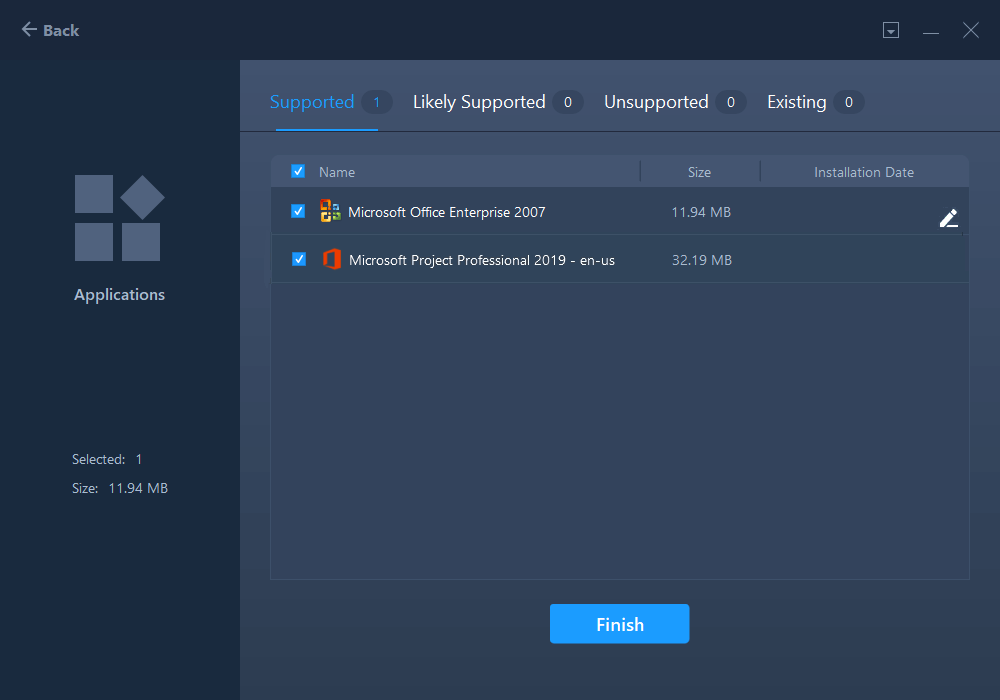Sort by Installation Date column header
Image resolution: width=1000 pixels, height=700 pixels.
[x=864, y=172]
